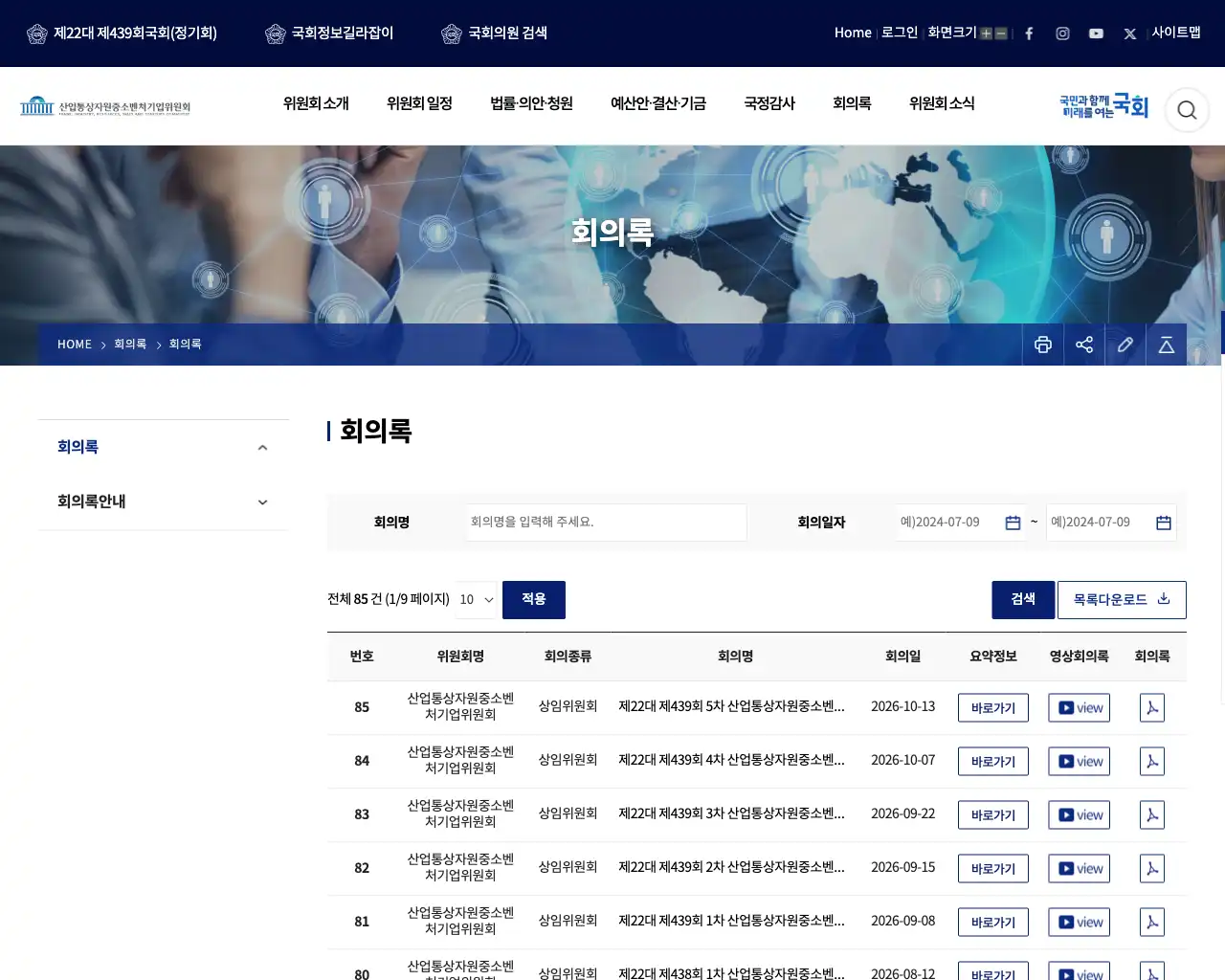Open PDF minutes for row 81

[1152, 923]
